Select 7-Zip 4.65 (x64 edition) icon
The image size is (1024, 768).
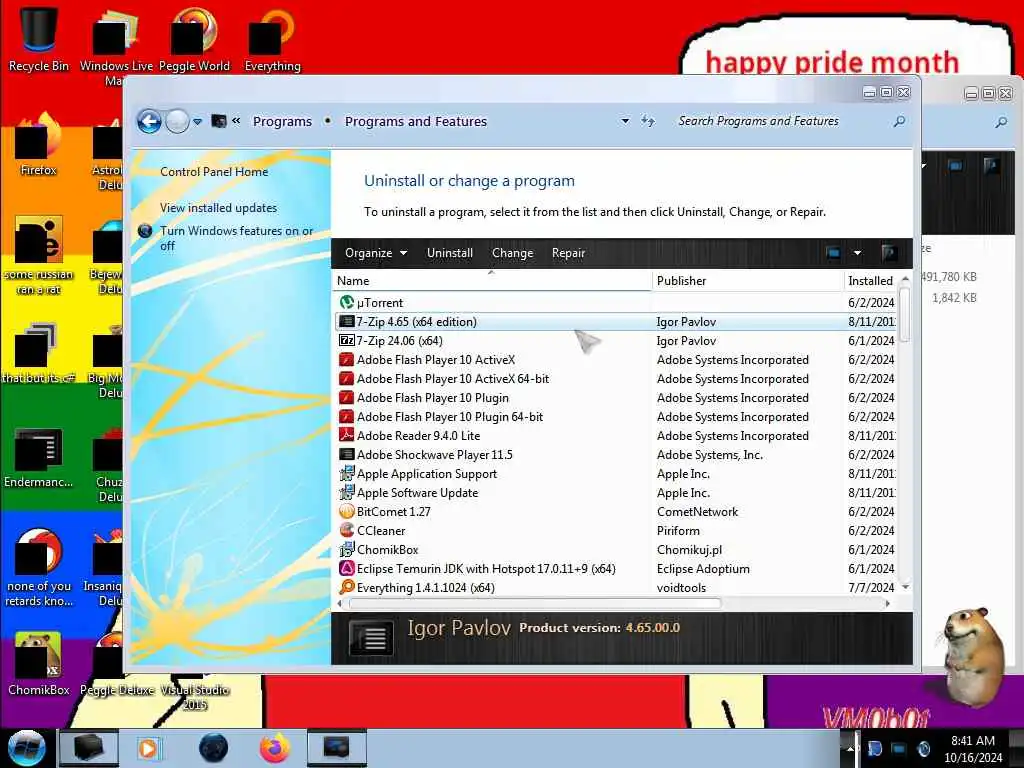[x=346, y=321]
